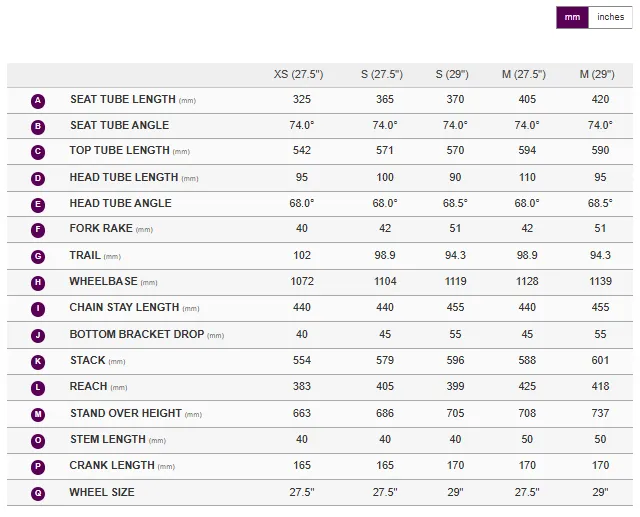Click wheelbase value 1104

pos(385,281)
